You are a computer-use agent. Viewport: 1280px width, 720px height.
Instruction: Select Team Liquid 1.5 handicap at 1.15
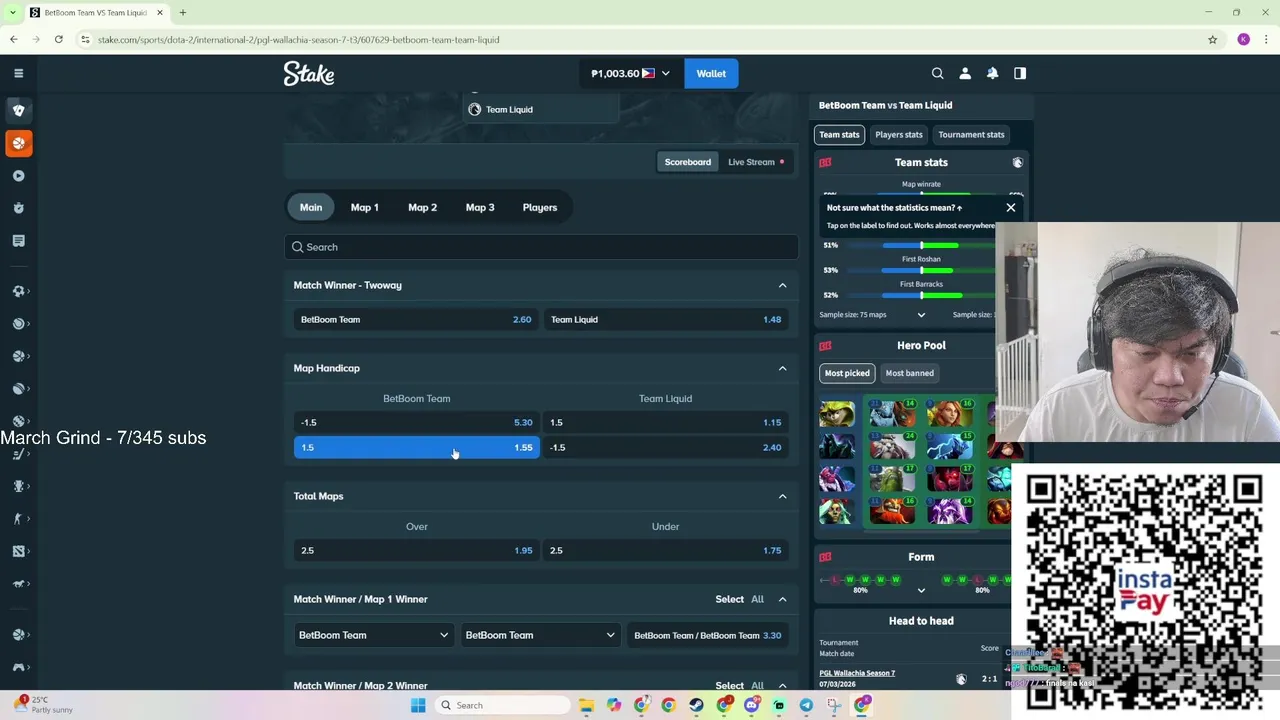[x=666, y=422]
